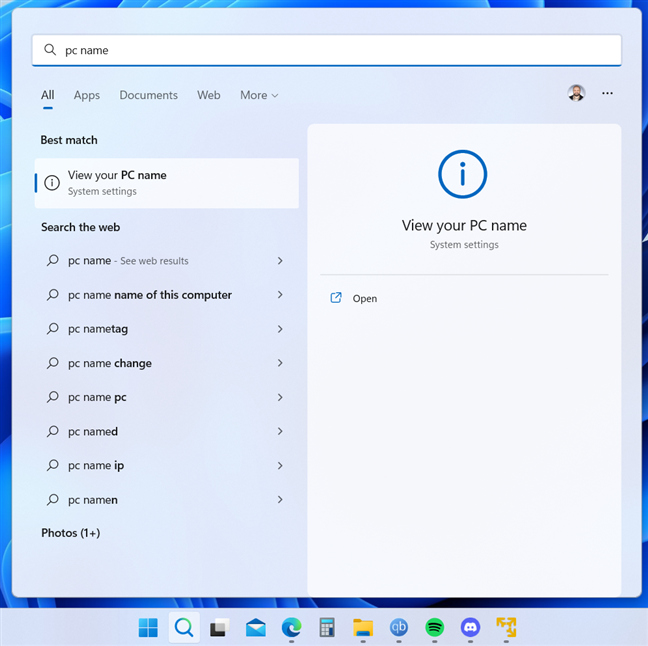
Task: Open the three-dot options menu
Action: pyautogui.click(x=607, y=93)
